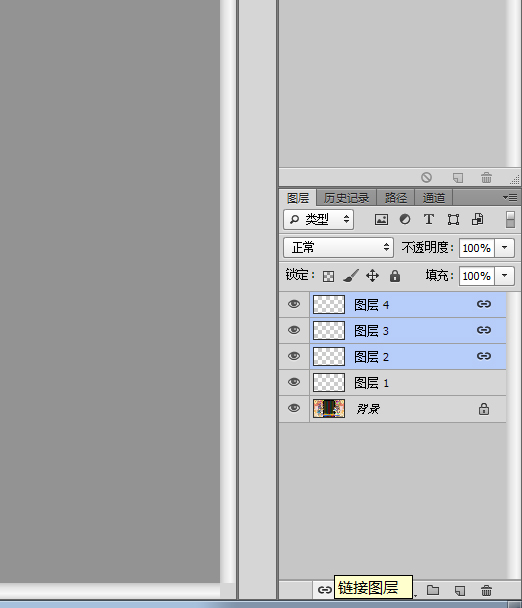Open the 类型 filter type dropdown
Screen dimensions: 522x608
coord(318,219)
